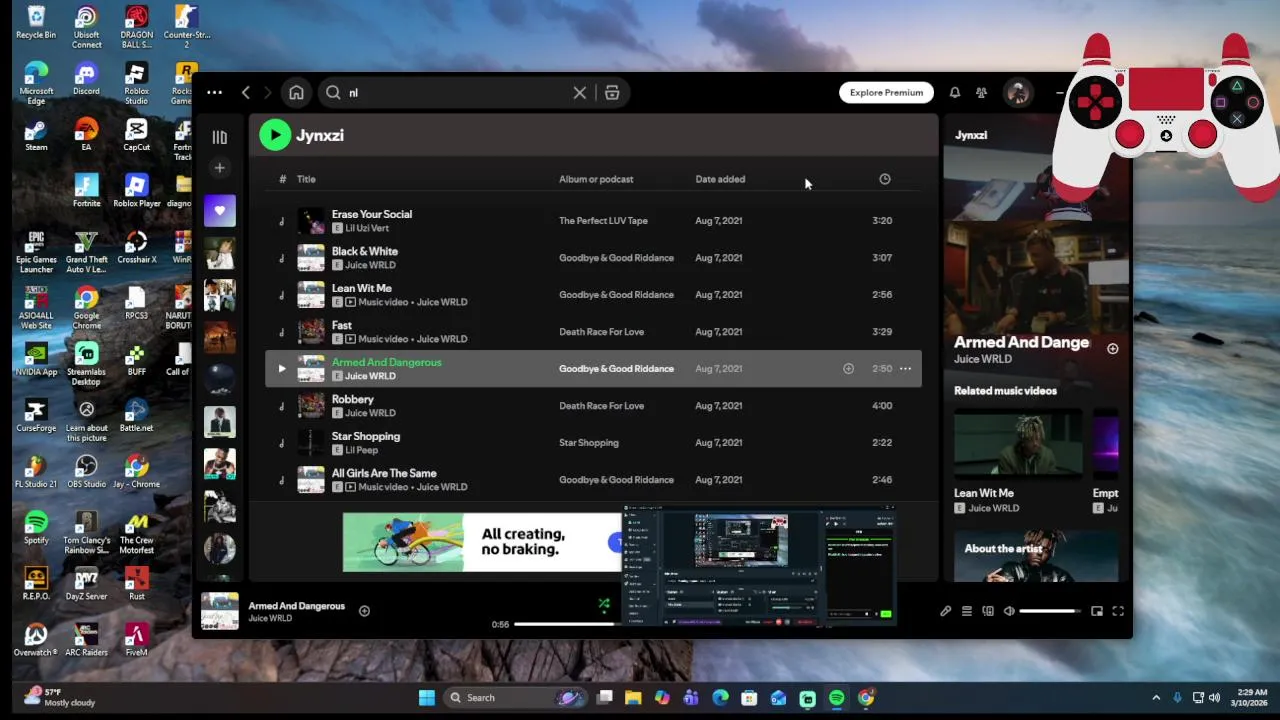Image resolution: width=1280 pixels, height=720 pixels.
Task: Select the song Star Shopping
Action: (366, 436)
